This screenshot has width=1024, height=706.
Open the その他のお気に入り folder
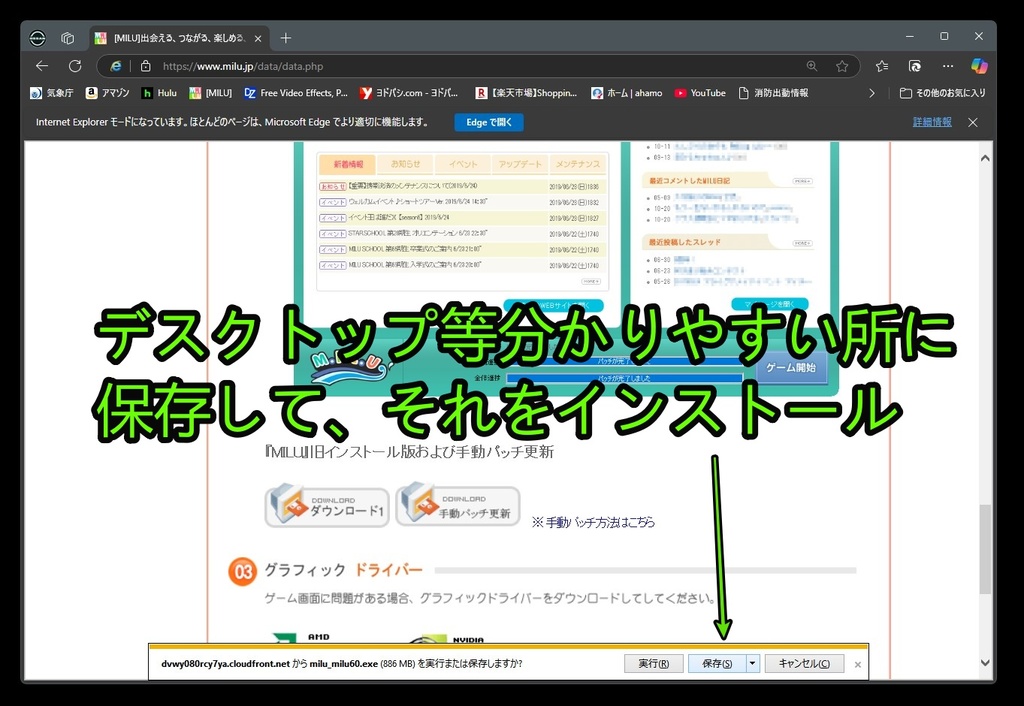942,93
